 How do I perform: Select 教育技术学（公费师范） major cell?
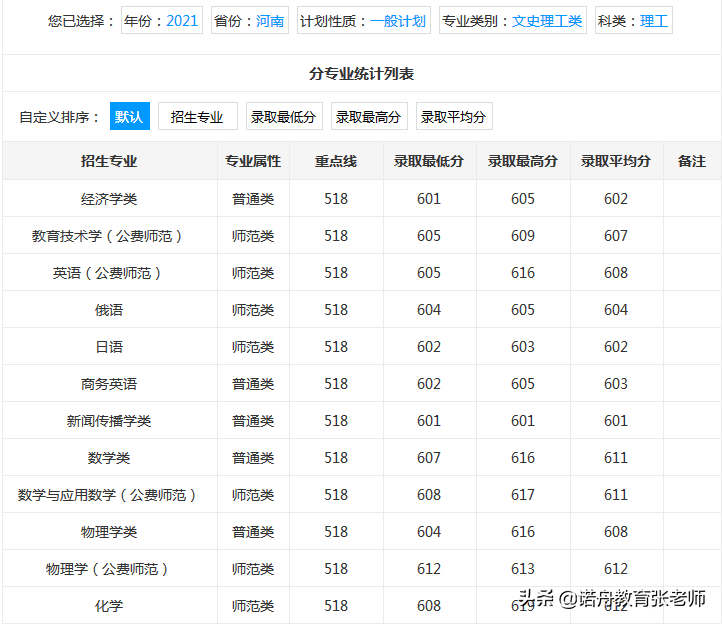point(109,236)
